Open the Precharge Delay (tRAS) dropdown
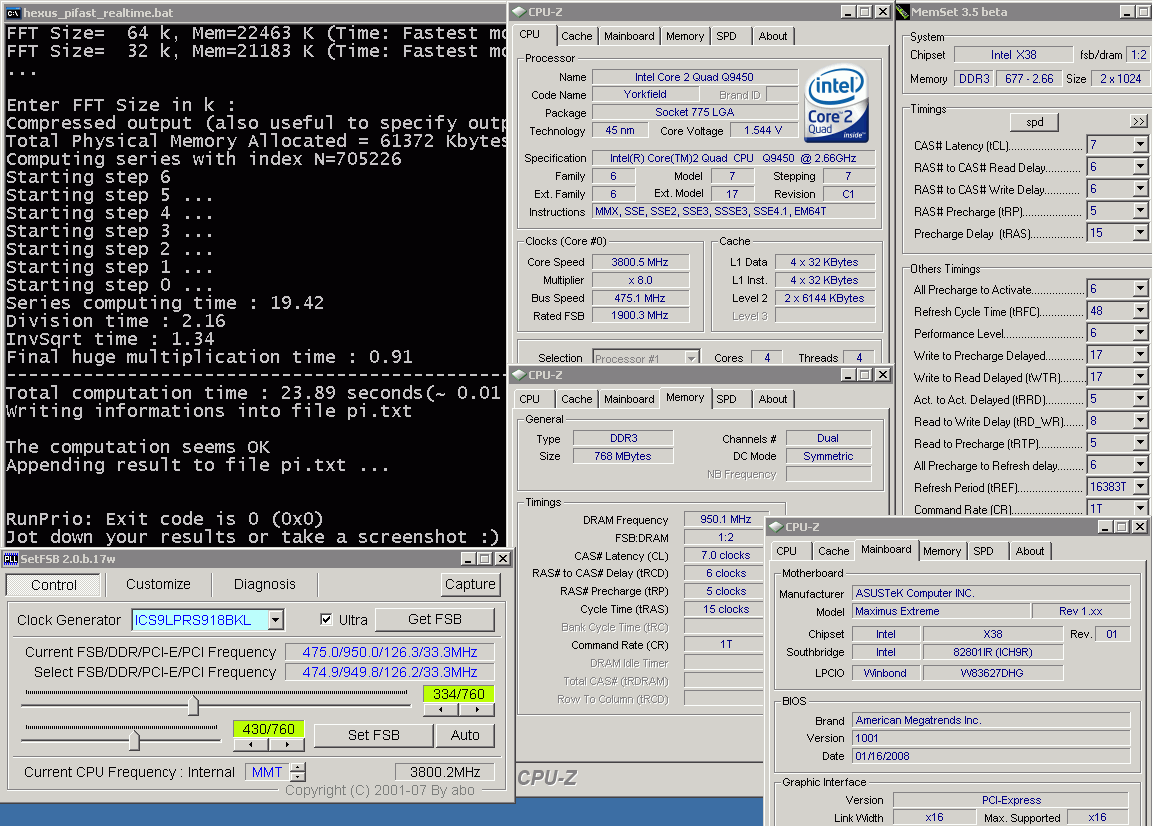The image size is (1153, 826). [1140, 233]
